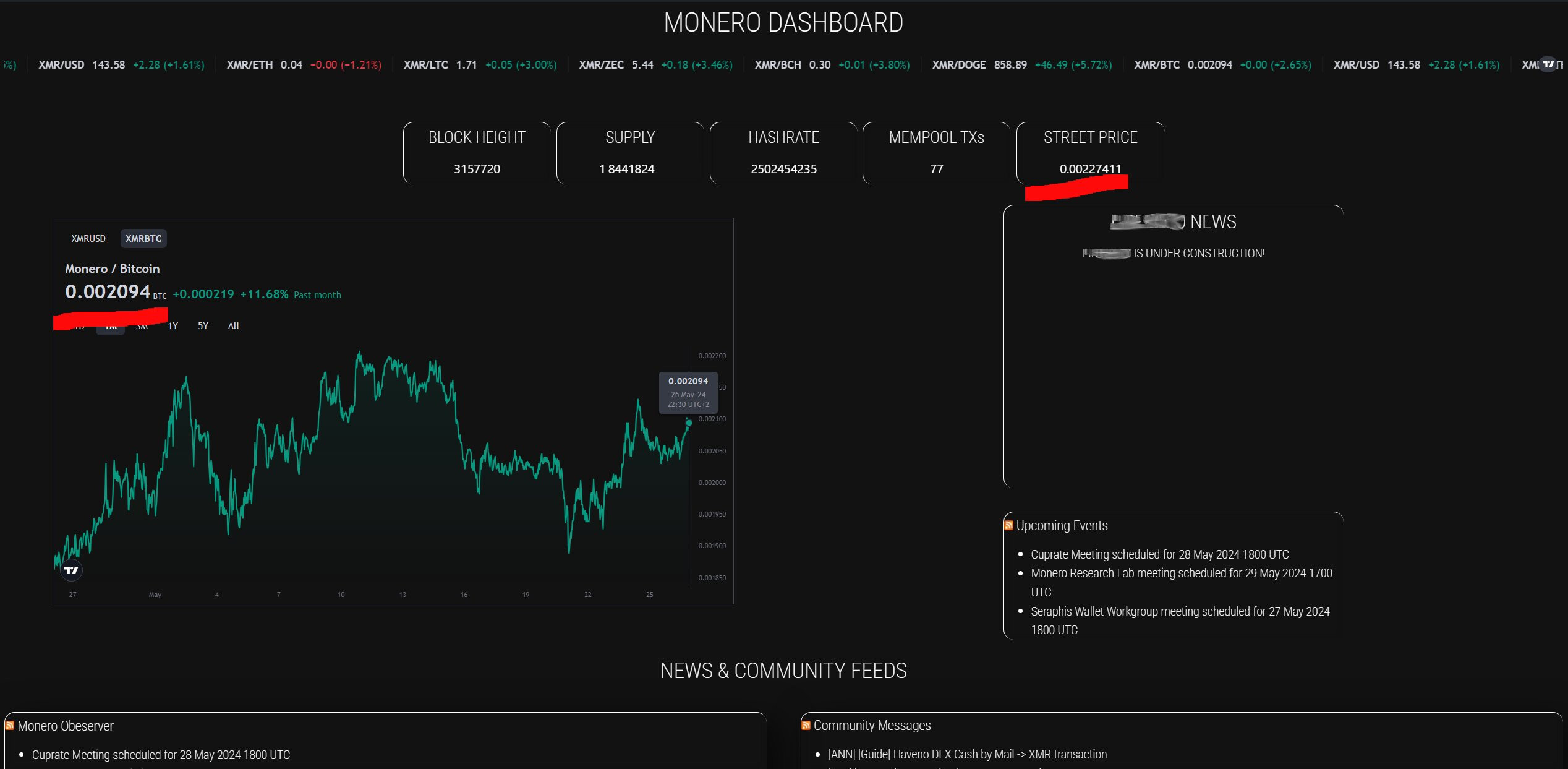Open the Haveno DEX Cash by Mail message
This screenshot has width=1568, height=769.
pyautogui.click(x=967, y=754)
